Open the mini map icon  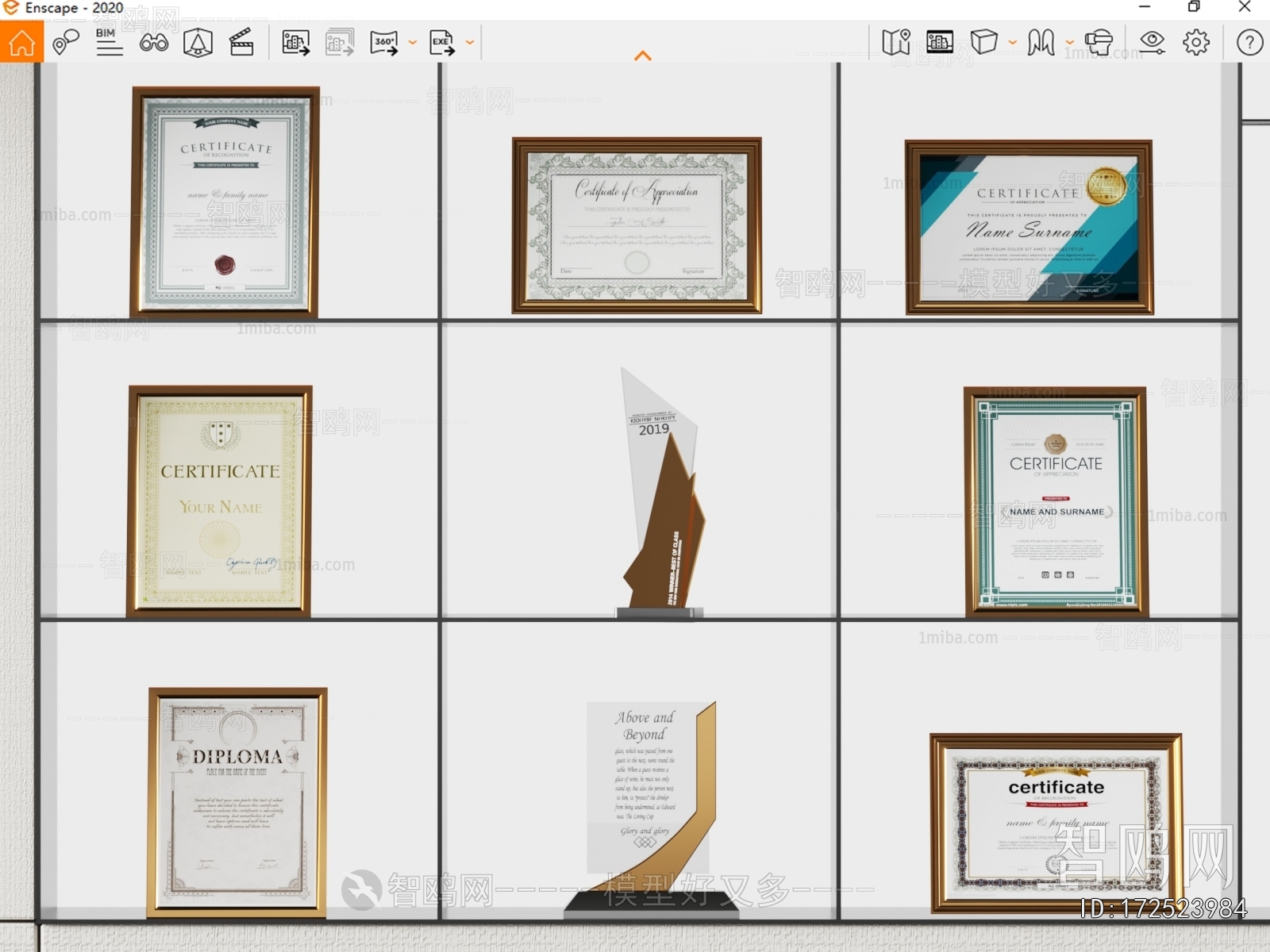point(895,42)
